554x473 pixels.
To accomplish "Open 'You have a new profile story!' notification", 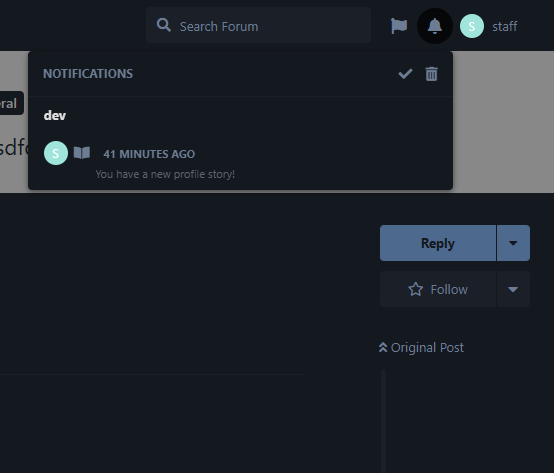I will tap(165, 174).
